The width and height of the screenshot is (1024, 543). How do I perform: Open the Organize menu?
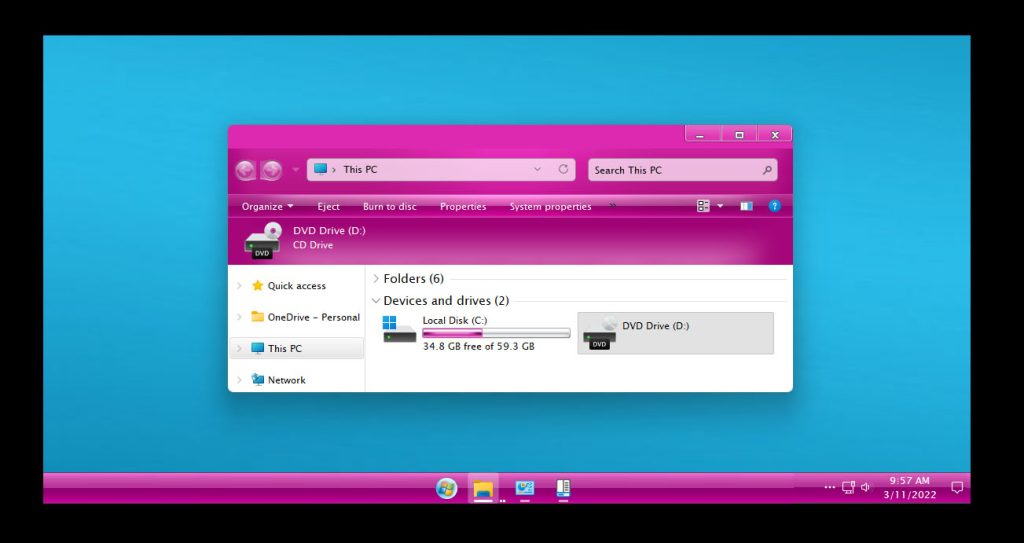tap(267, 206)
